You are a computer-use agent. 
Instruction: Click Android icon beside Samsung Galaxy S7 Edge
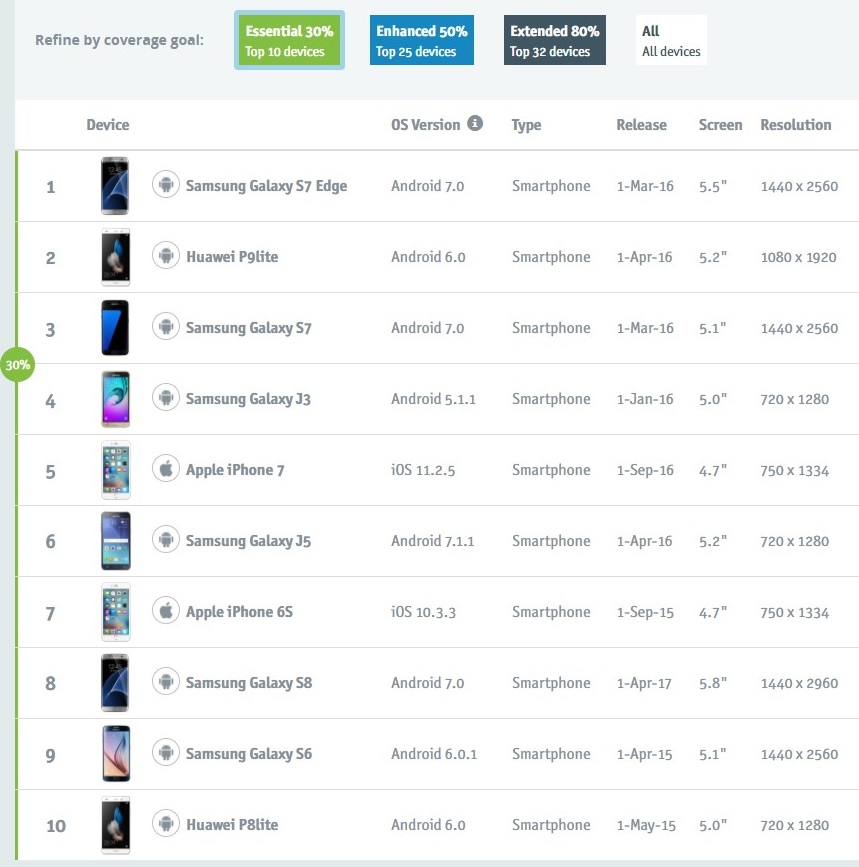pyautogui.click(x=166, y=184)
